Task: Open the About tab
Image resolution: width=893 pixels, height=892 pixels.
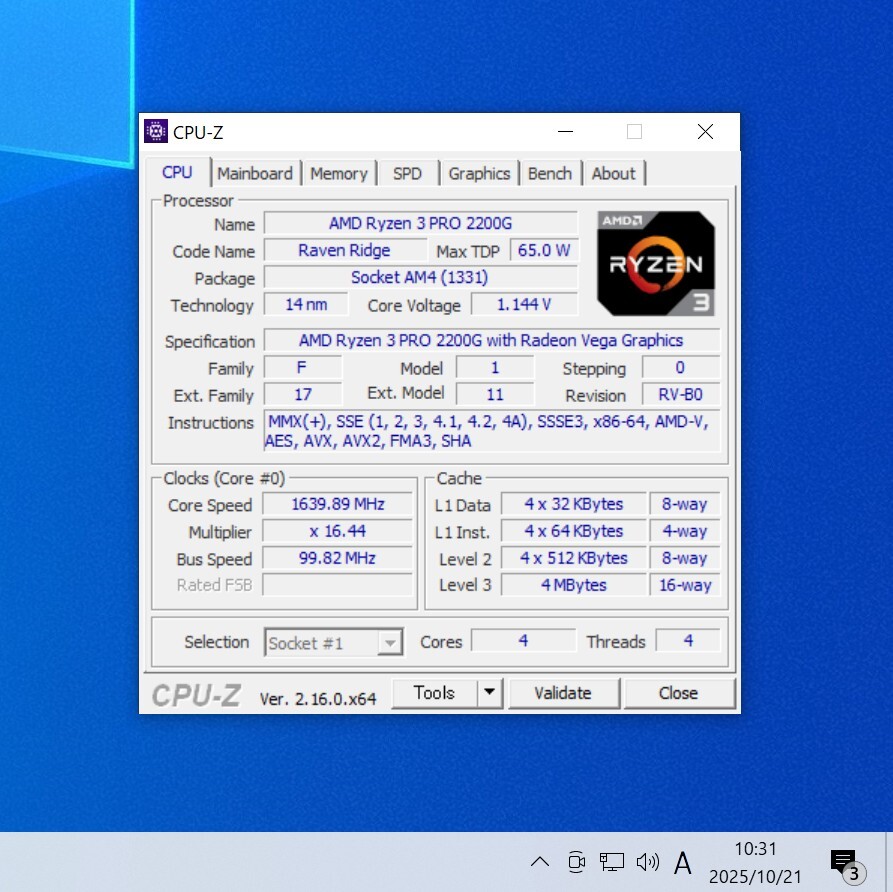Action: coord(613,173)
